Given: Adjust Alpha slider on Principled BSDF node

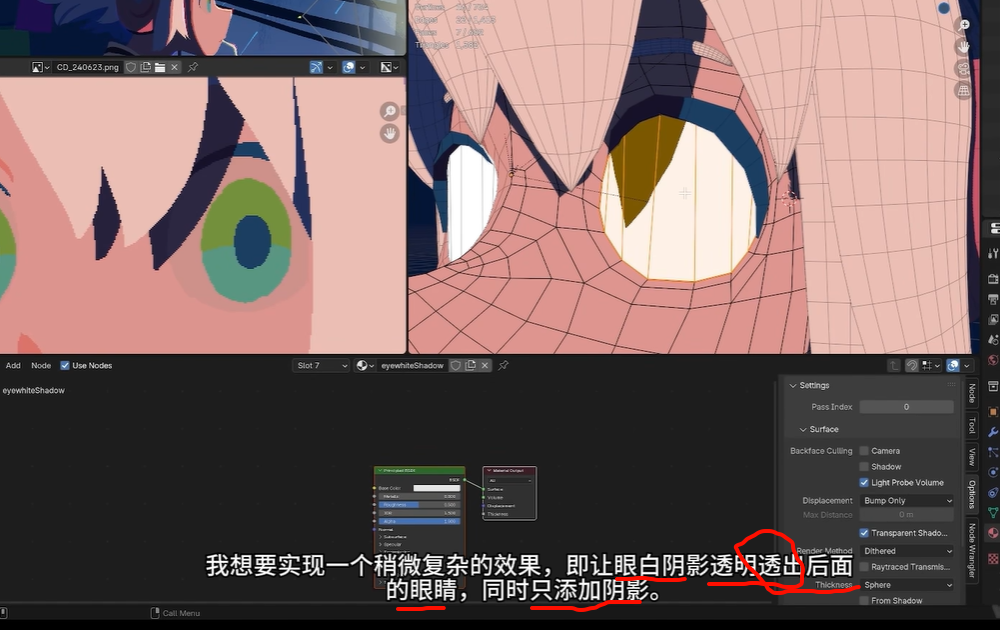Looking at the screenshot, I should pos(419,521).
